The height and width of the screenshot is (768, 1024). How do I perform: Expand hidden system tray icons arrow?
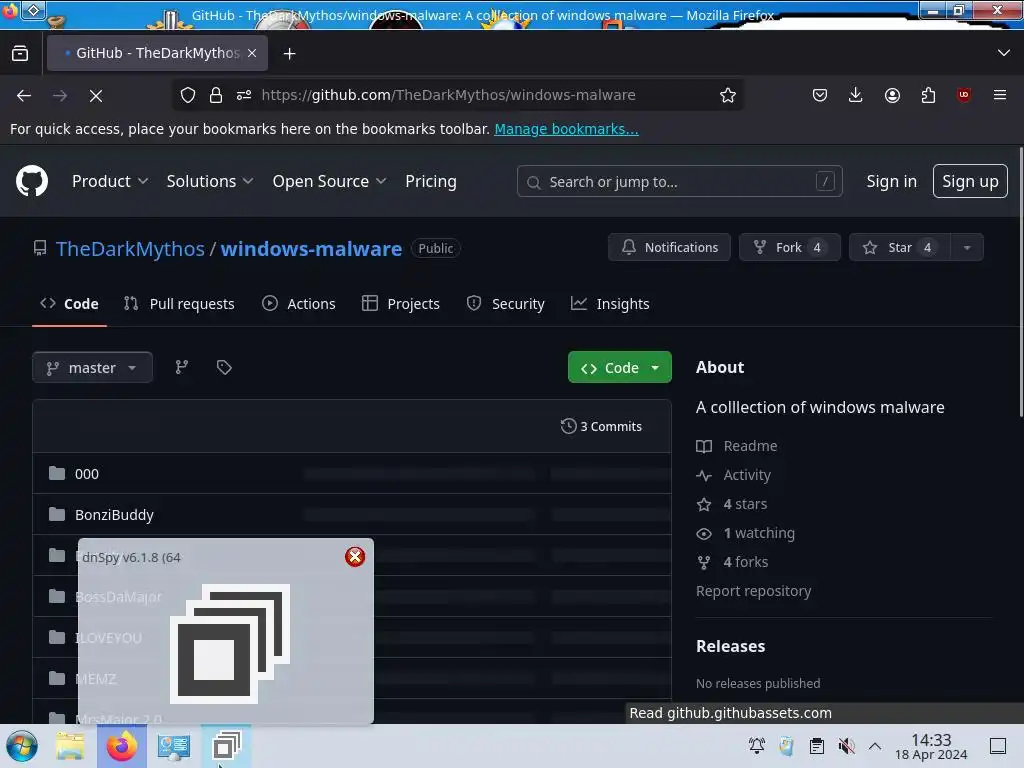point(875,746)
